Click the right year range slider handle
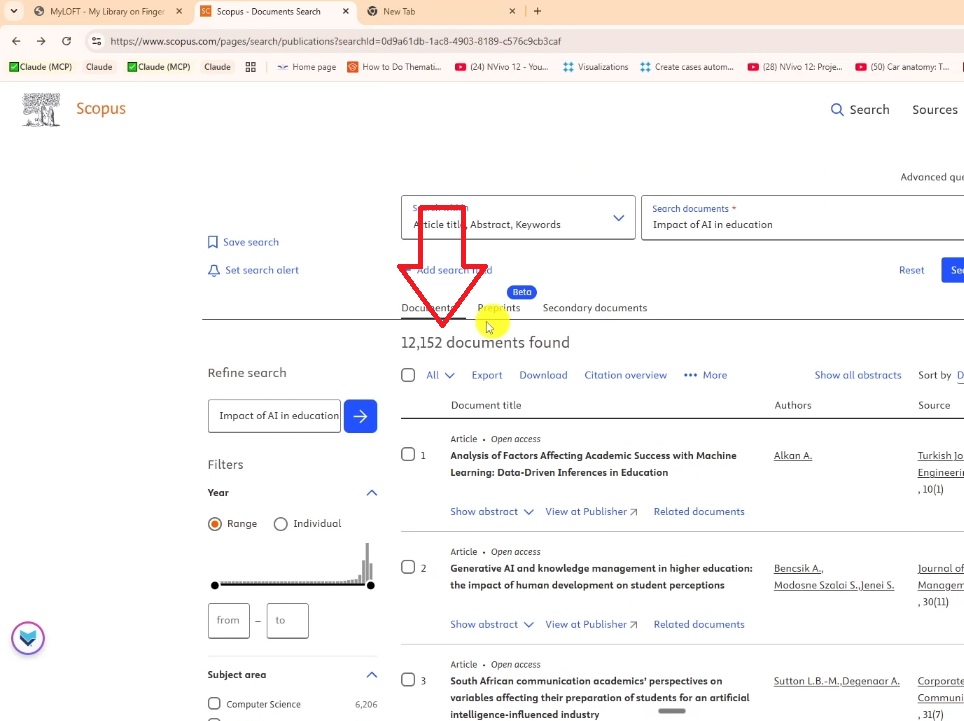Viewport: 964px width, 721px height. click(x=371, y=585)
